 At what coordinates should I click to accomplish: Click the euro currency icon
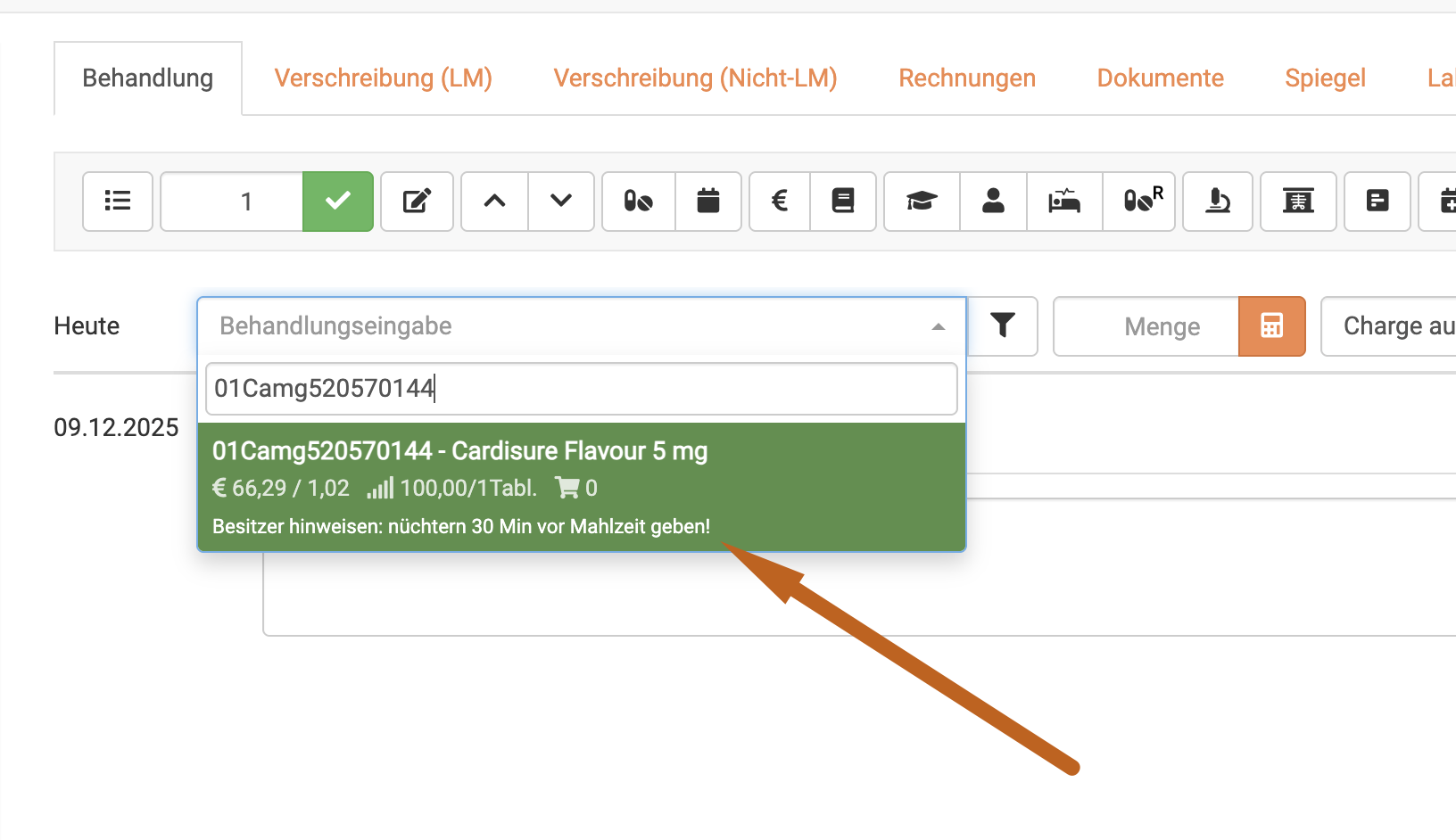(x=780, y=202)
